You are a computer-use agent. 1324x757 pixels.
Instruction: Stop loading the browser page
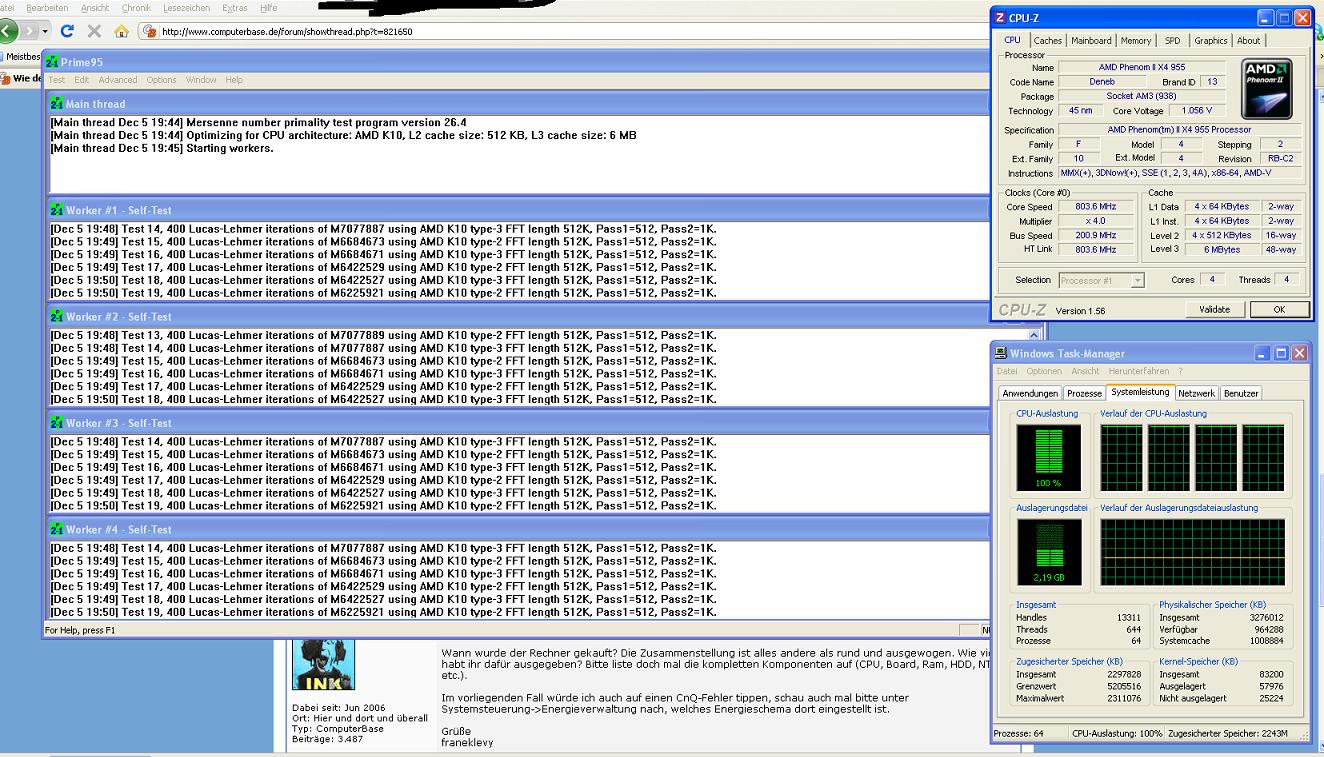[x=94, y=31]
